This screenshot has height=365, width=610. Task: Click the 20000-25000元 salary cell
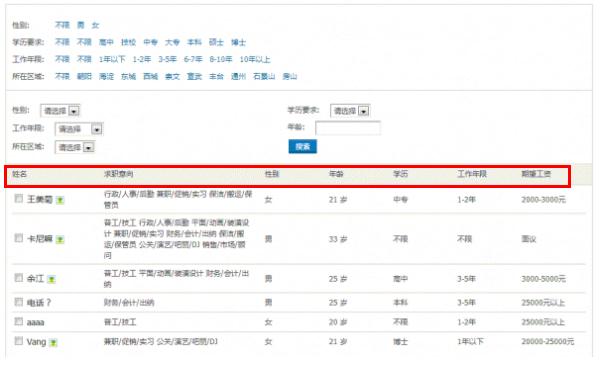(x=548, y=342)
